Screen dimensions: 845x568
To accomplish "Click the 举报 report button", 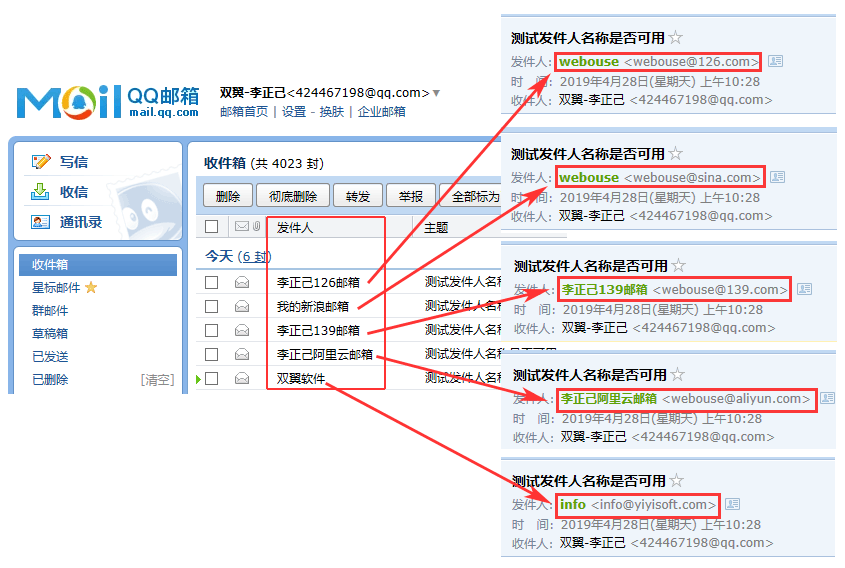I will pos(411,196).
